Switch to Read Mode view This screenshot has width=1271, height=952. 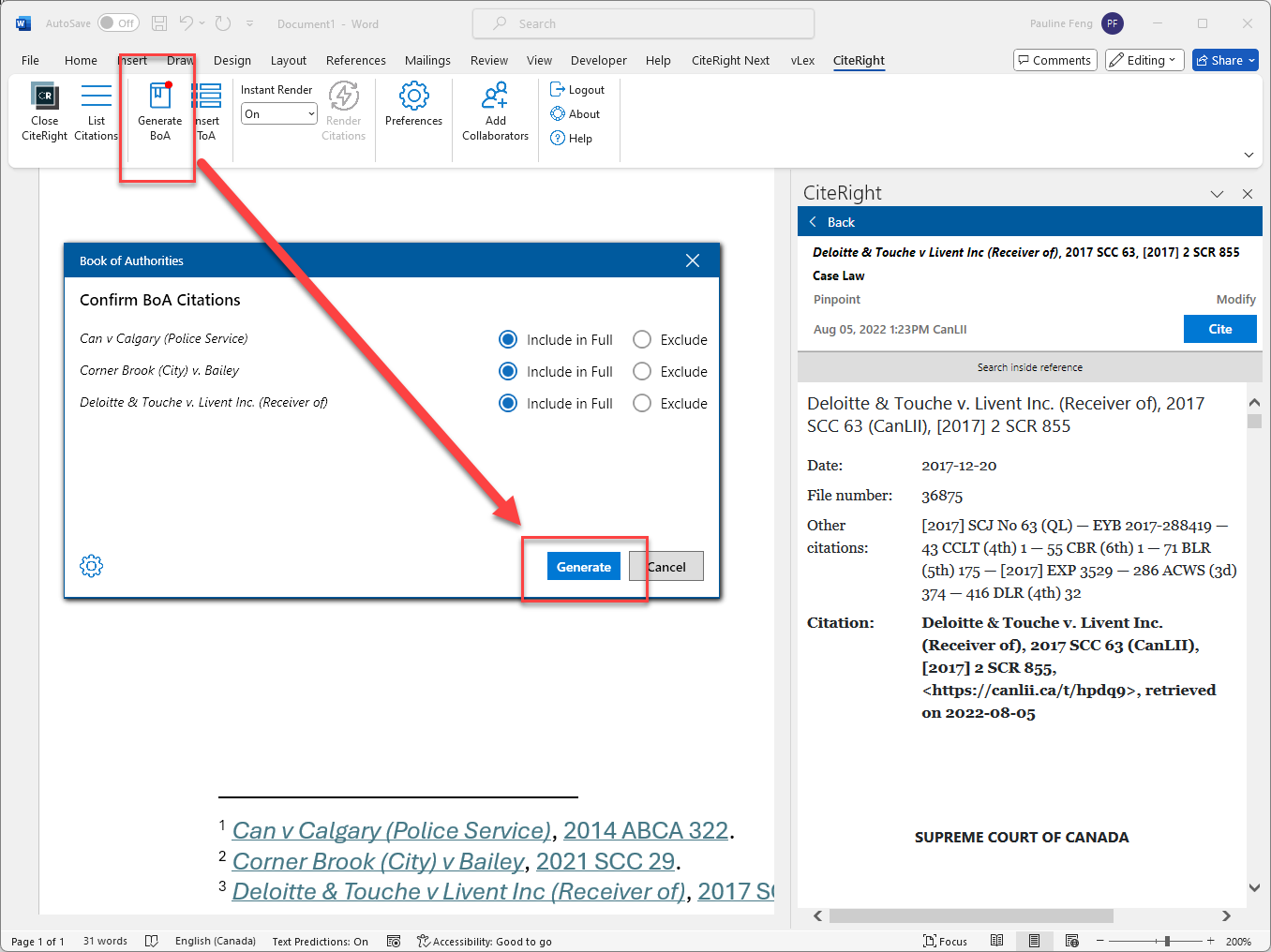coord(997,941)
